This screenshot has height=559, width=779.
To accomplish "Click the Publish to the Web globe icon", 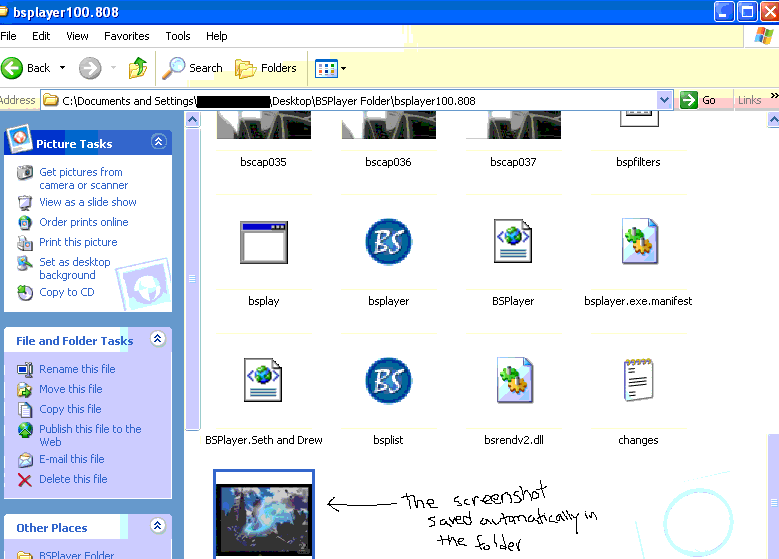I will (25, 430).
